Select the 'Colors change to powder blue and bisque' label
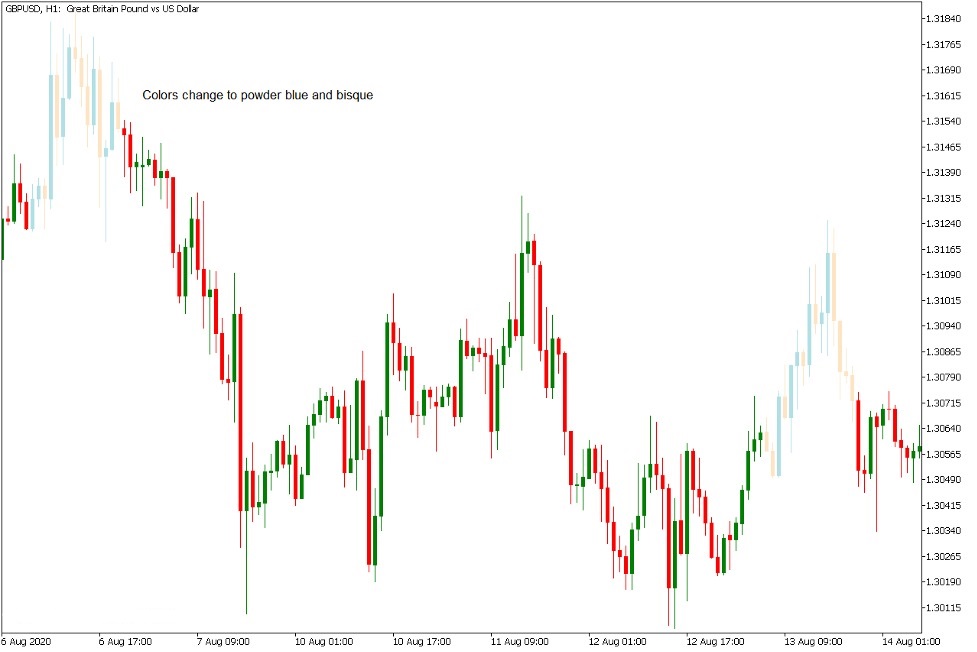Screen dimensions: 977x652 [257, 95]
